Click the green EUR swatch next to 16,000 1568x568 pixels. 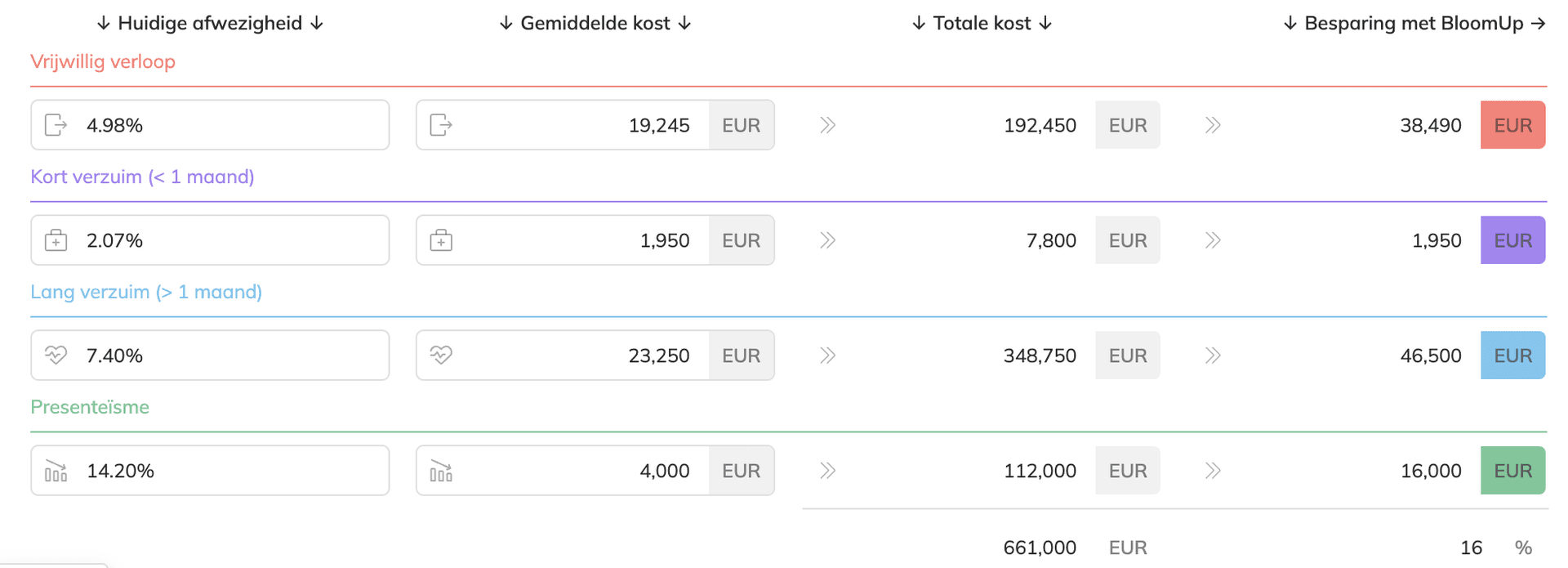(1513, 471)
